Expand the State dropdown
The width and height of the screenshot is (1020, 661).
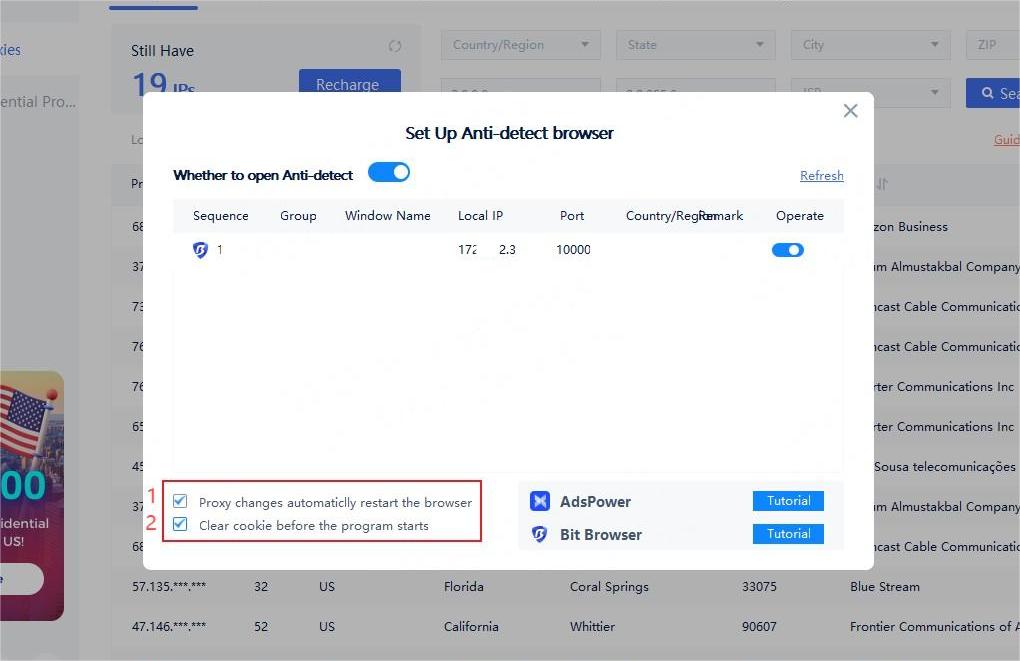(x=695, y=45)
